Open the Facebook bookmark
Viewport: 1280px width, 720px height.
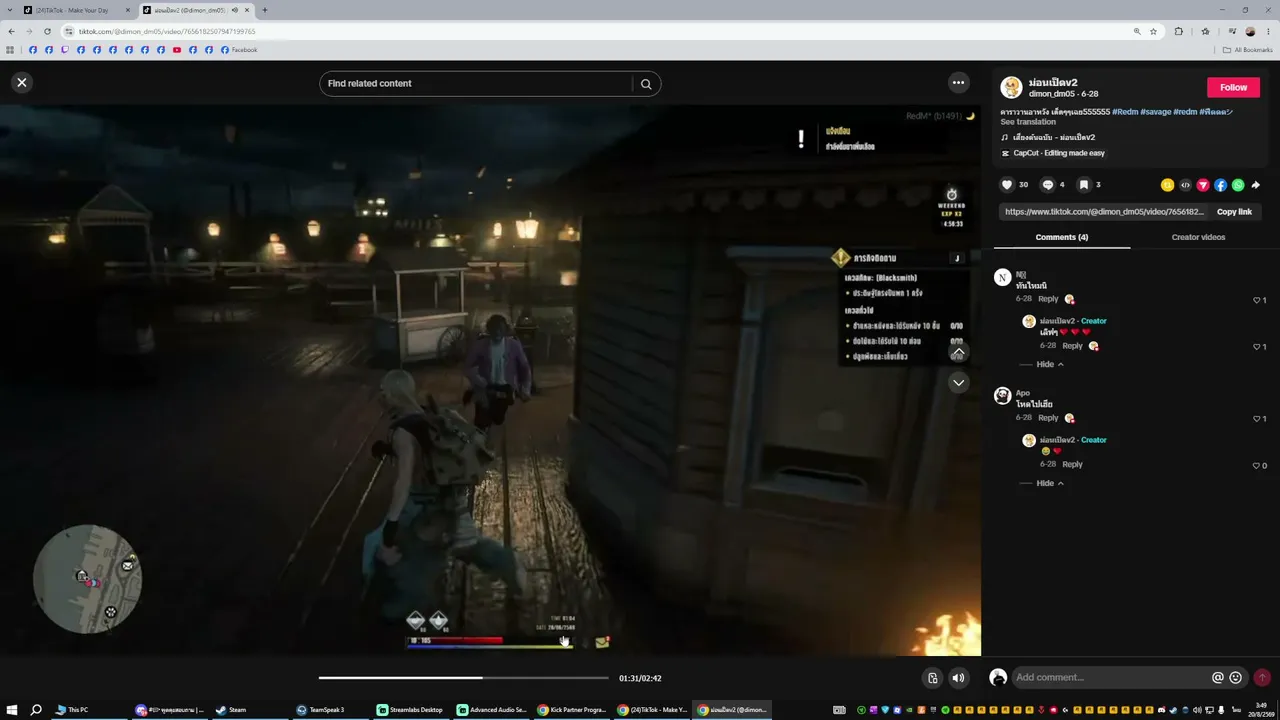pyautogui.click(x=239, y=50)
